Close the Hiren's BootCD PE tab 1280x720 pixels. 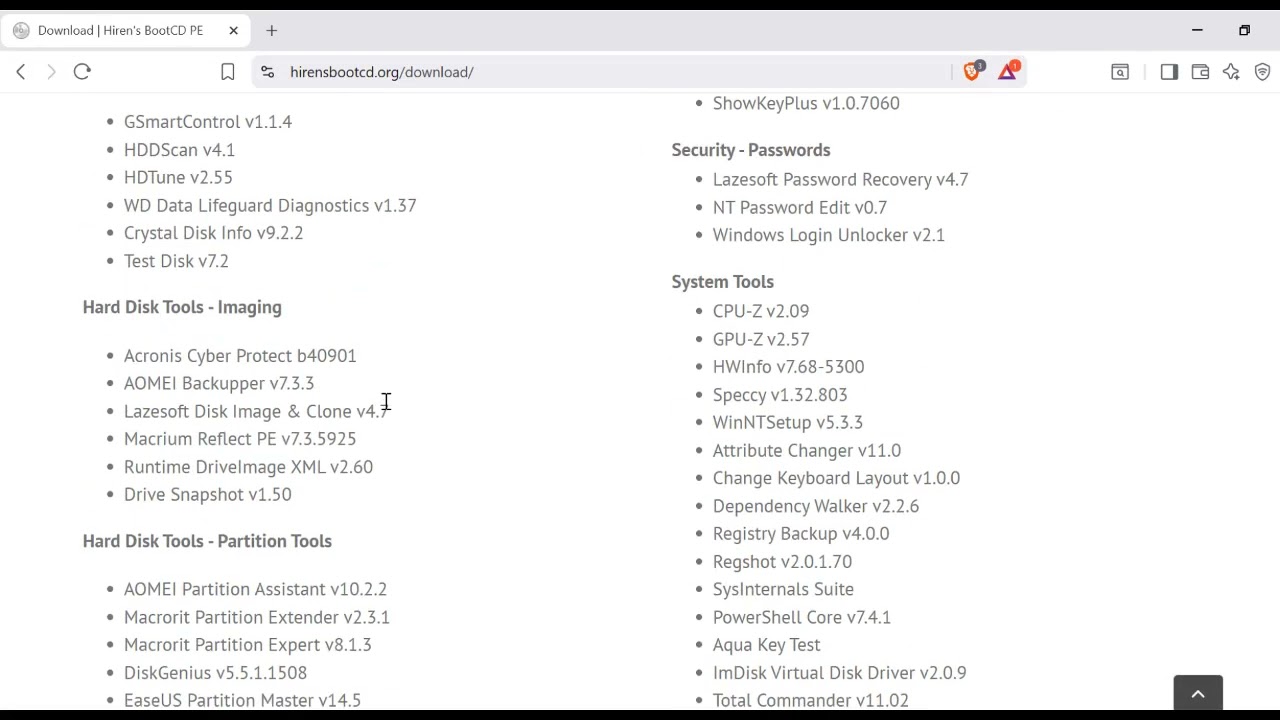click(x=233, y=30)
